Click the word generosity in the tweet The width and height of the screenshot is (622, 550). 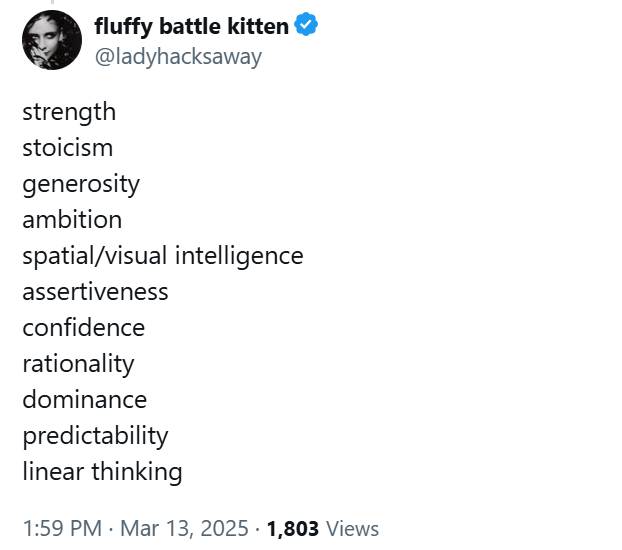click(81, 185)
